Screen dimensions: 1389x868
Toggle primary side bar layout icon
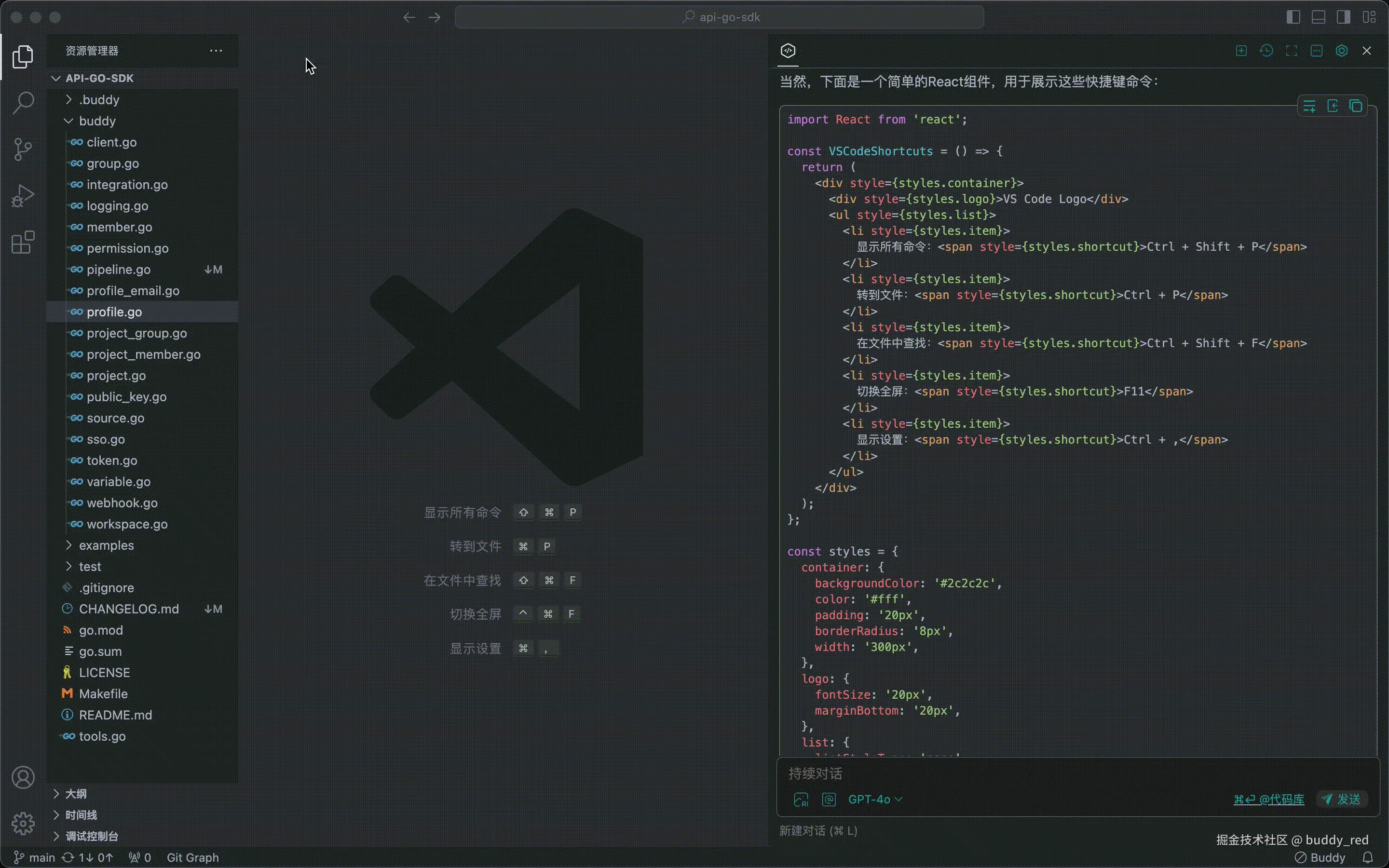point(1293,17)
